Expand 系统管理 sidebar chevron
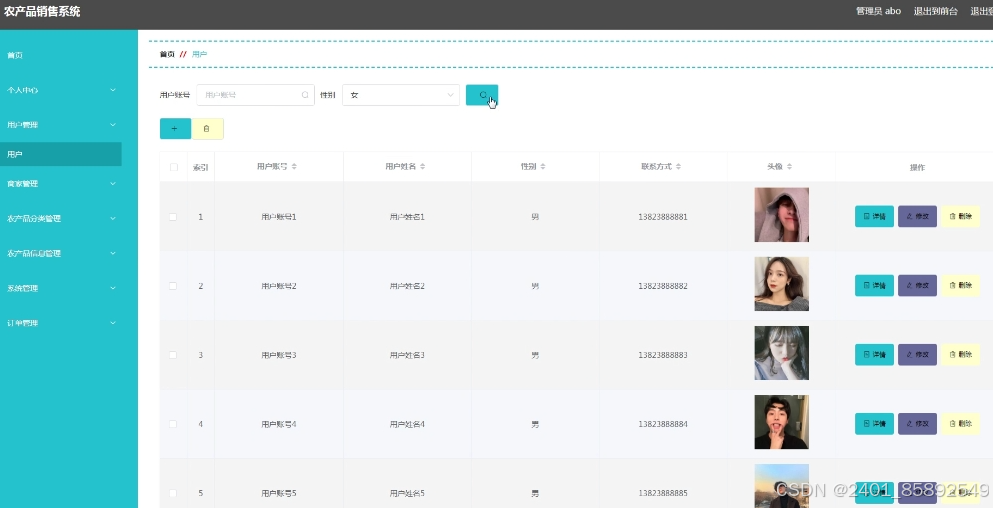 click(113, 288)
